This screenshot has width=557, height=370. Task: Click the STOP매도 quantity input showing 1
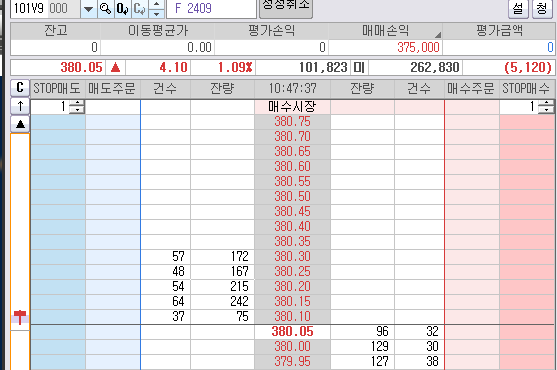(x=50, y=107)
